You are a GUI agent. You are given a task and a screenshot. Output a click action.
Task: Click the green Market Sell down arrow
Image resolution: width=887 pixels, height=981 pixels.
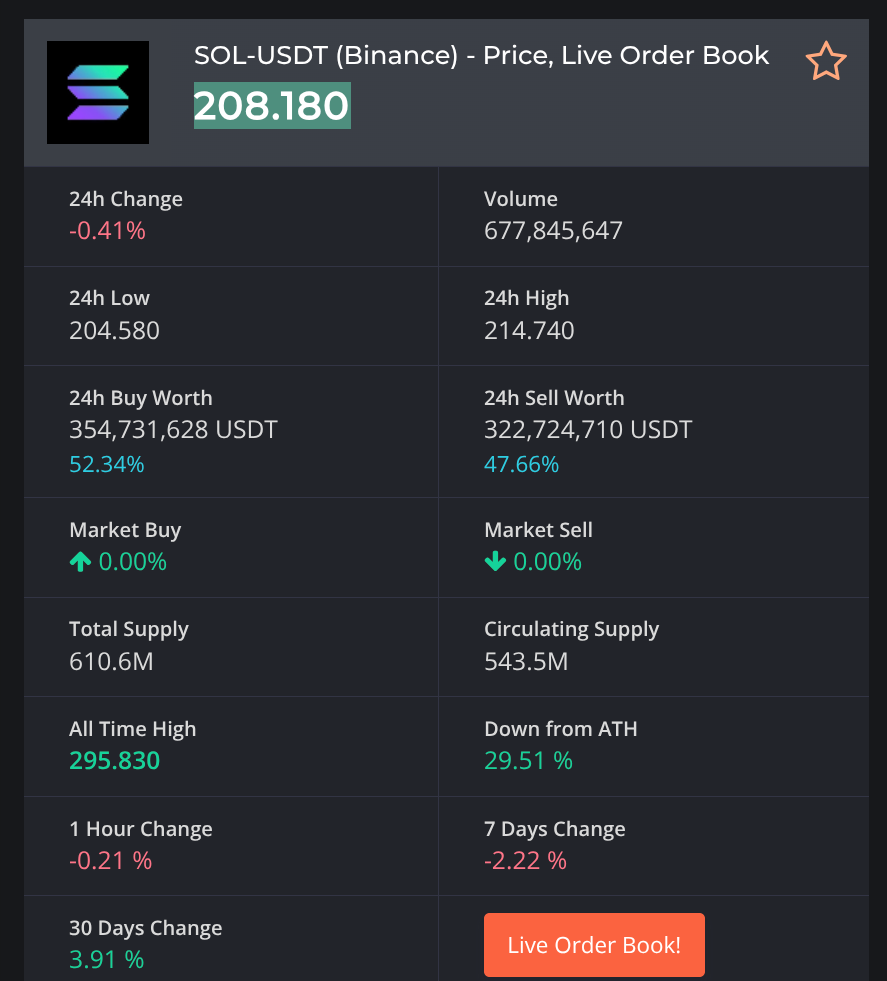pyautogui.click(x=495, y=562)
